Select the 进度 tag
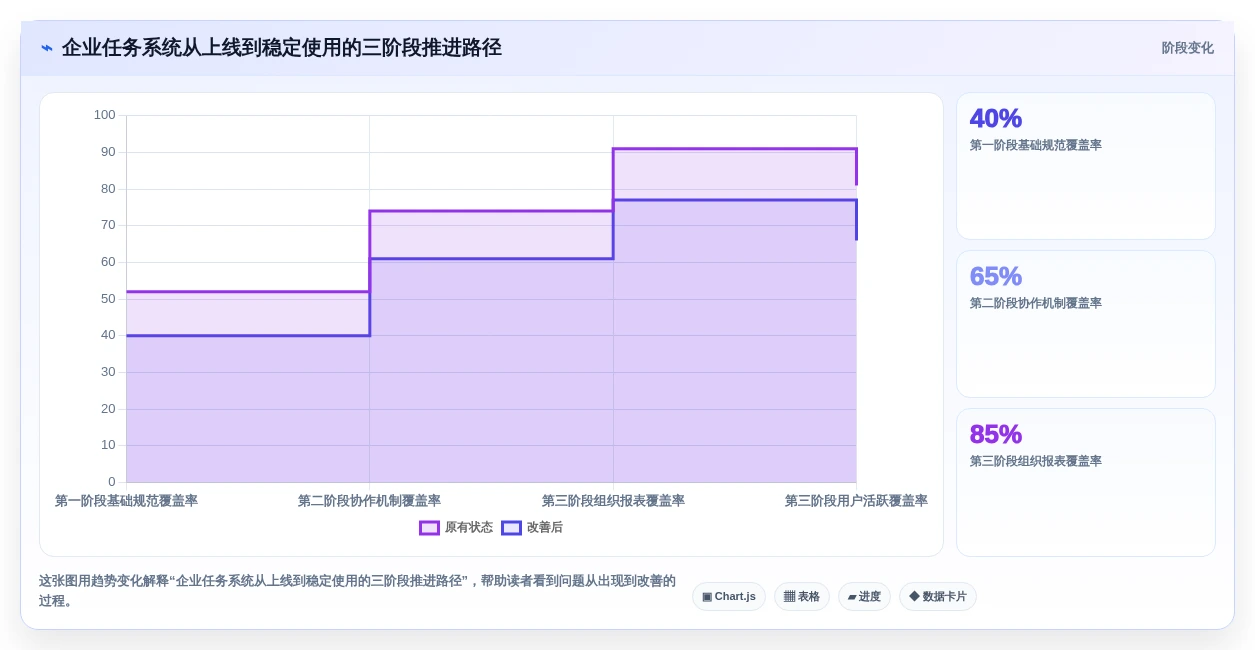1255x650 pixels. [x=864, y=597]
